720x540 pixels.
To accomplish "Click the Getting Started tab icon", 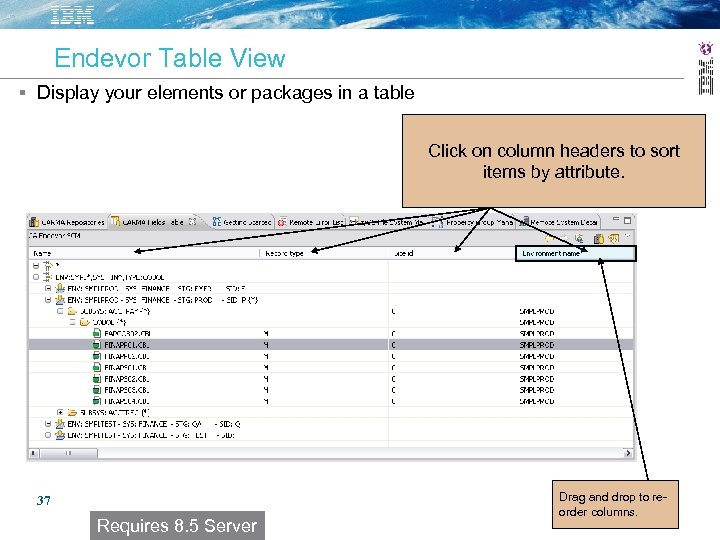I will tap(217, 222).
